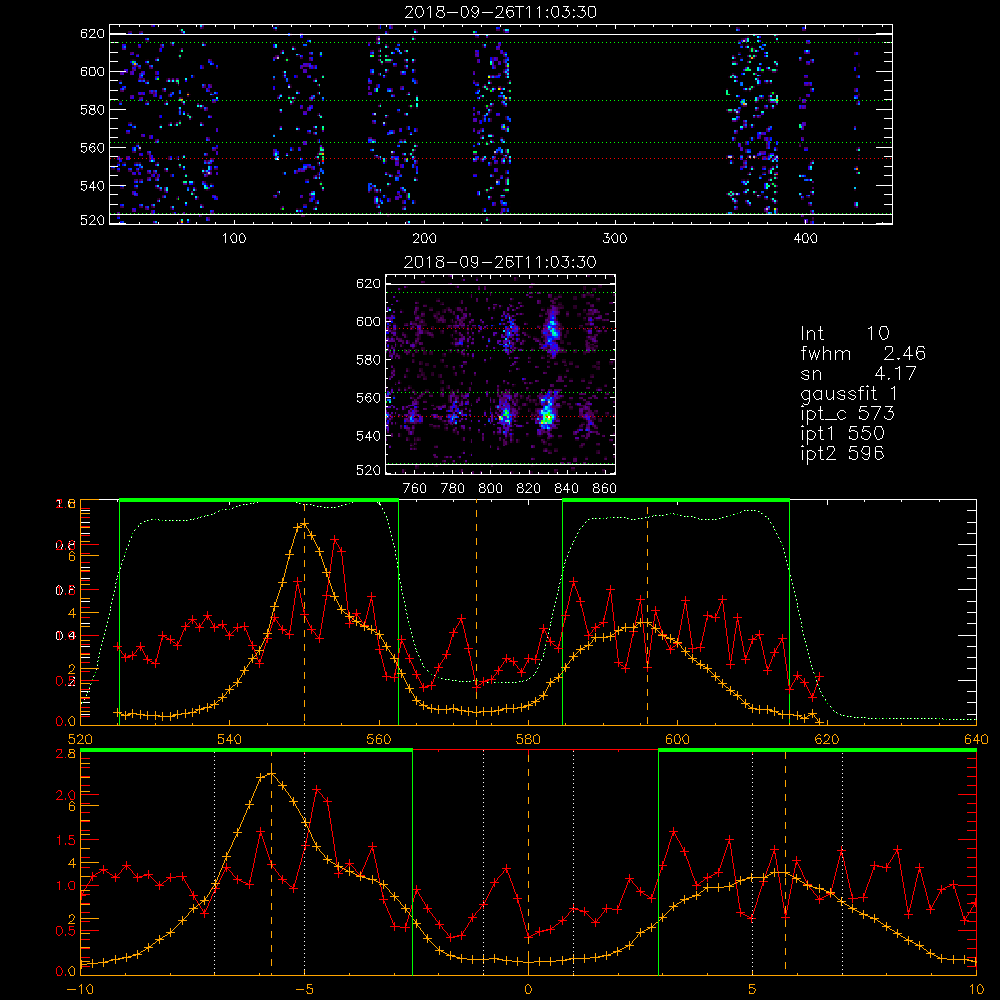The width and height of the screenshot is (1000, 1000).
Task: Select the 'ipt_c 573' readout line
Action: coord(848,414)
